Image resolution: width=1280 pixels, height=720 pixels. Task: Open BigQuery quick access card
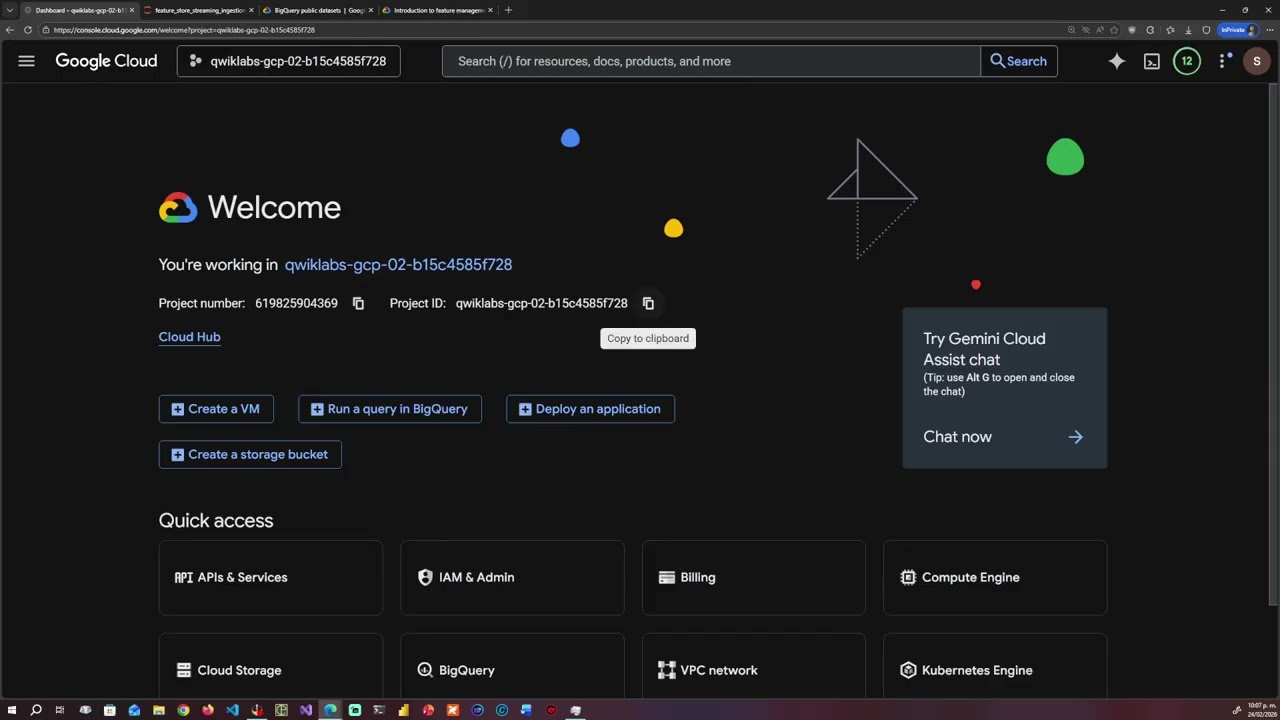pyautogui.click(x=512, y=667)
